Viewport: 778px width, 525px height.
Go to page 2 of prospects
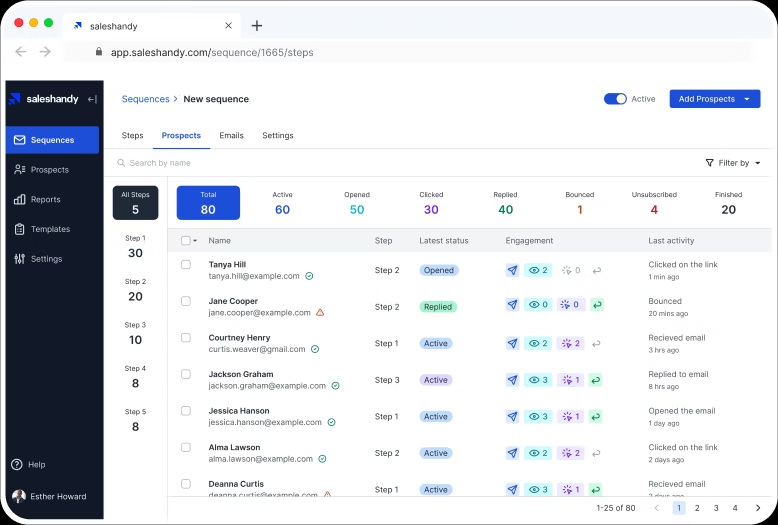[697, 508]
